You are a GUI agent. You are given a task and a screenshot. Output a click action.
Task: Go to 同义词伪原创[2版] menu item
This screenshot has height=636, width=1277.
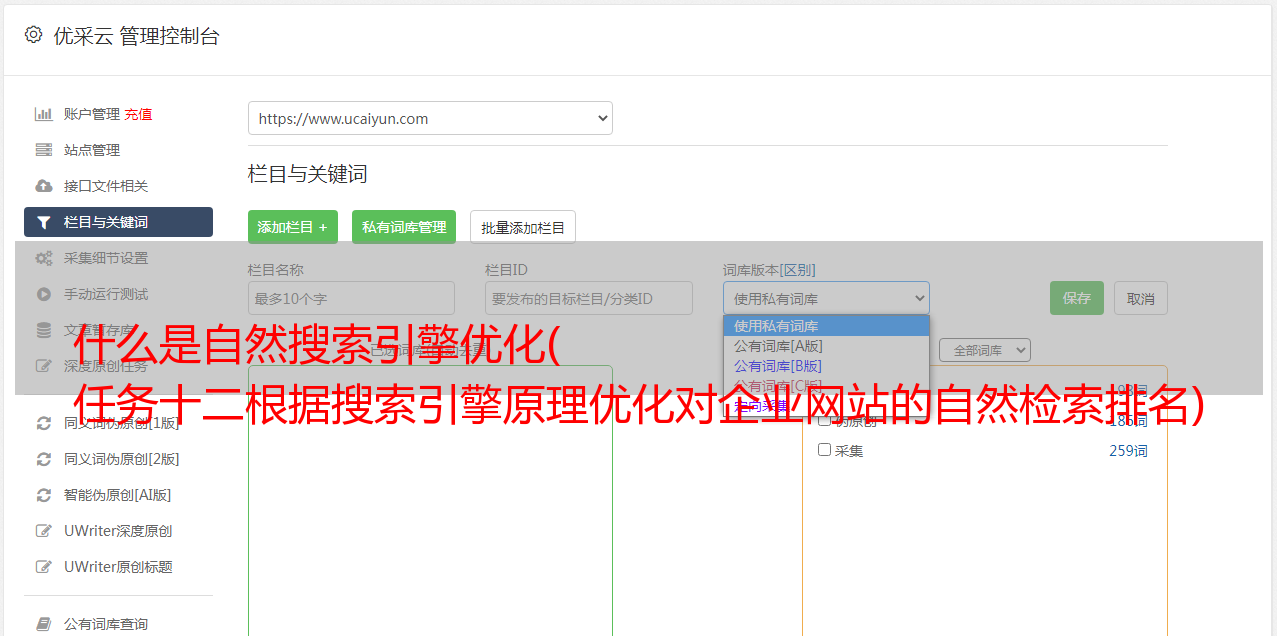pos(121,459)
